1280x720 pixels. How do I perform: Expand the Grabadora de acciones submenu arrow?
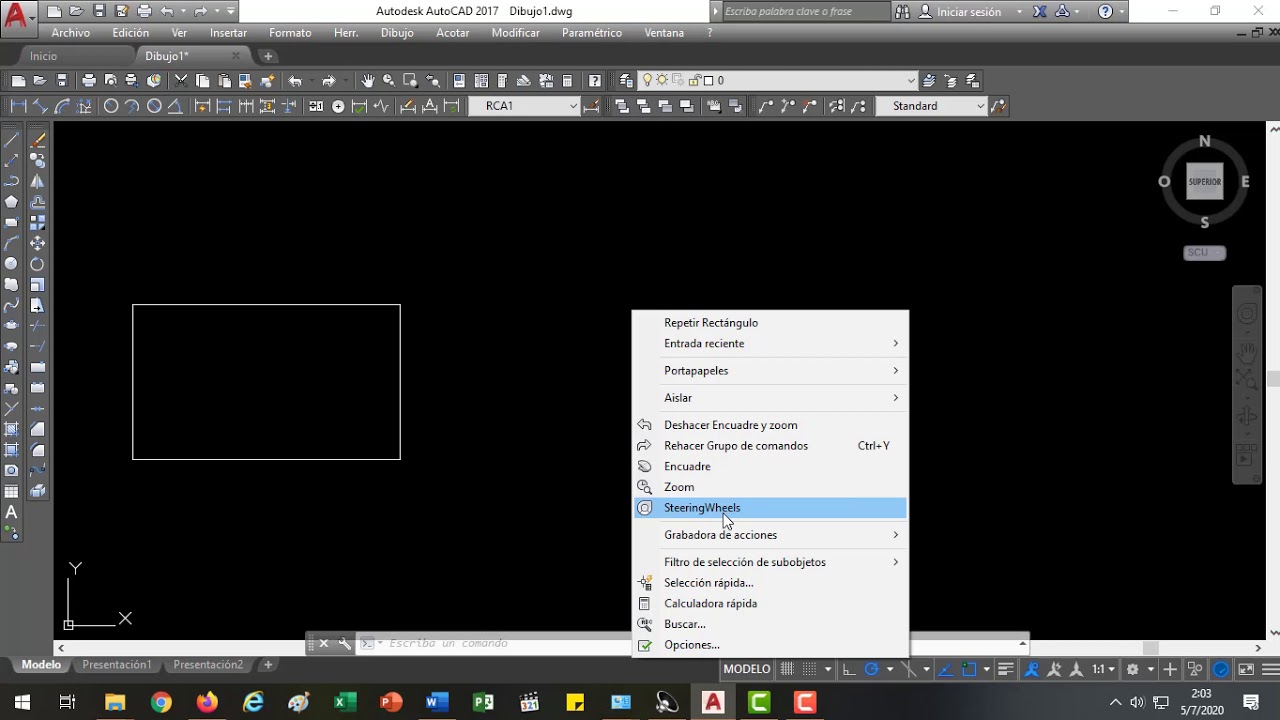click(x=895, y=535)
